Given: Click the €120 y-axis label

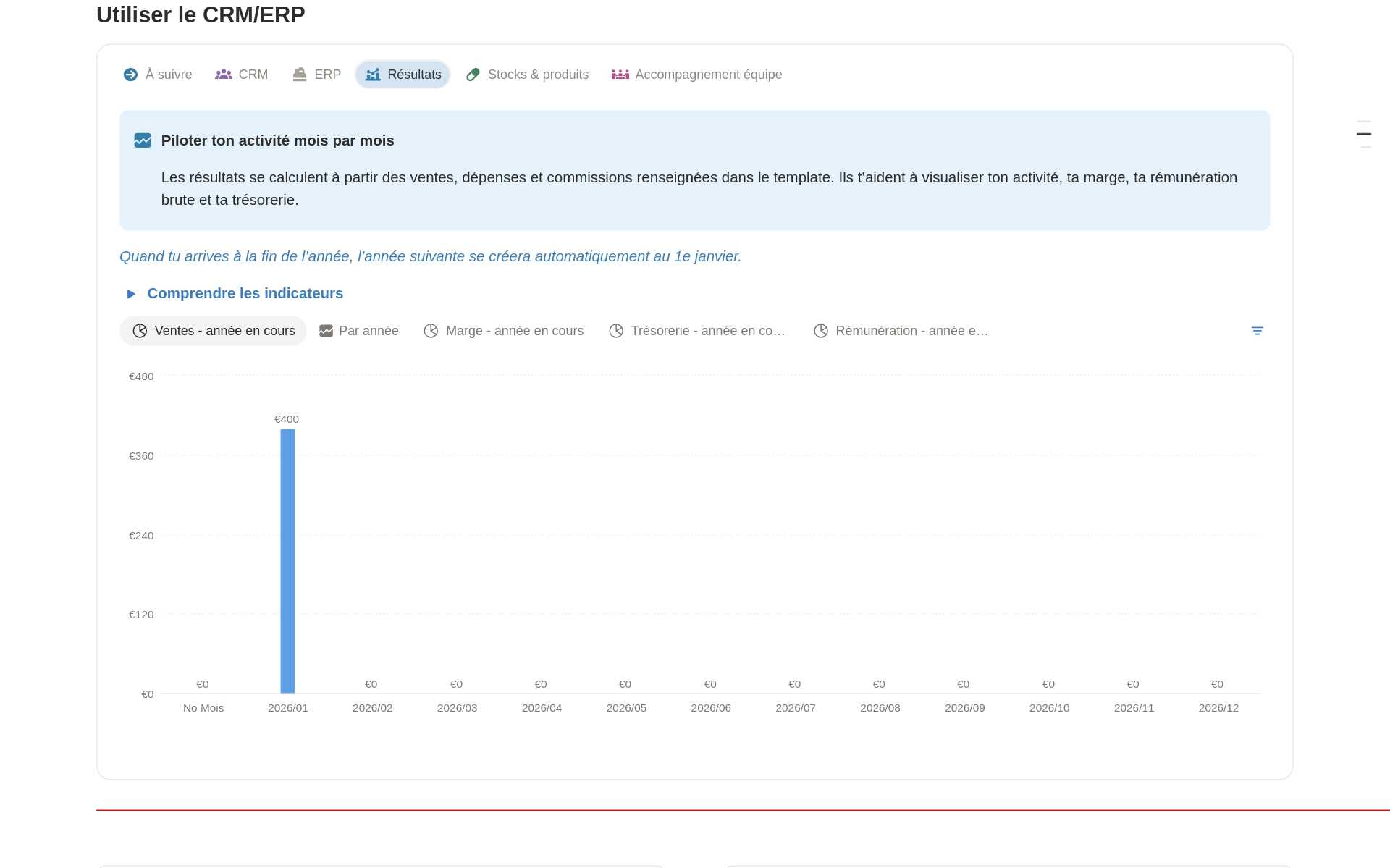Looking at the screenshot, I should point(141,615).
